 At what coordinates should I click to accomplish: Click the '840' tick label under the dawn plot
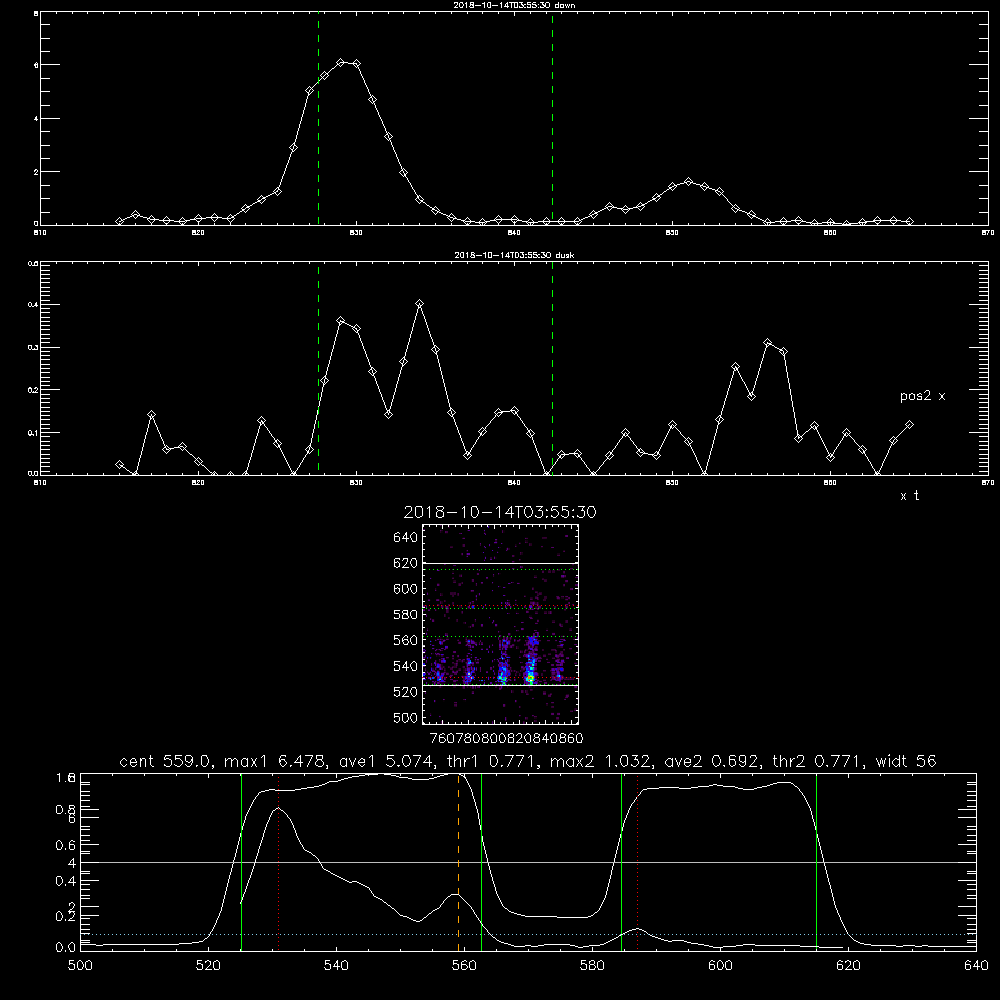pyautogui.click(x=514, y=233)
